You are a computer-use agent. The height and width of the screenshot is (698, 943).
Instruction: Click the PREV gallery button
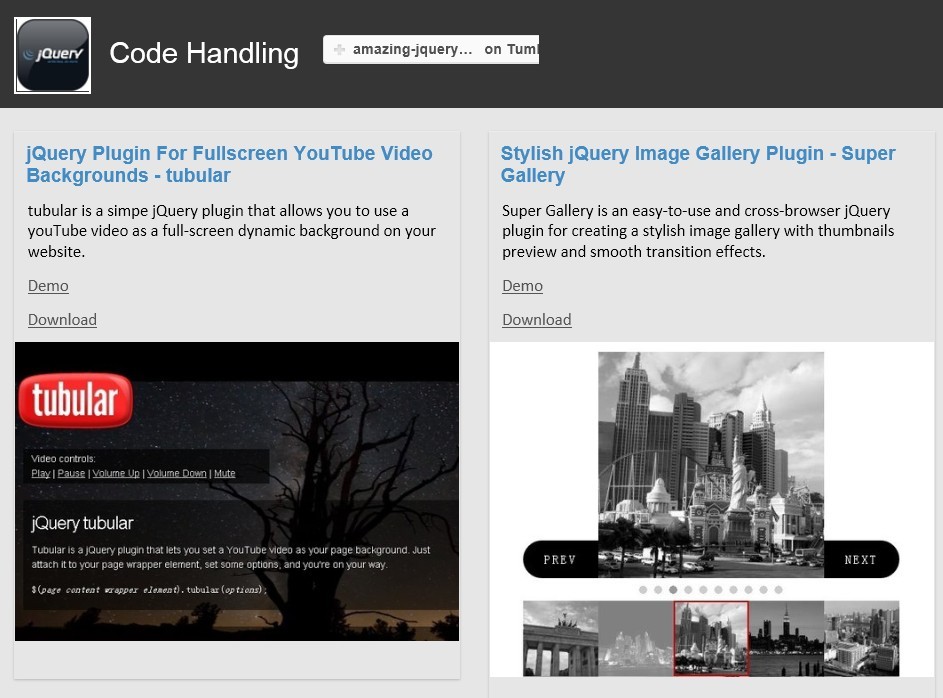pyautogui.click(x=560, y=560)
